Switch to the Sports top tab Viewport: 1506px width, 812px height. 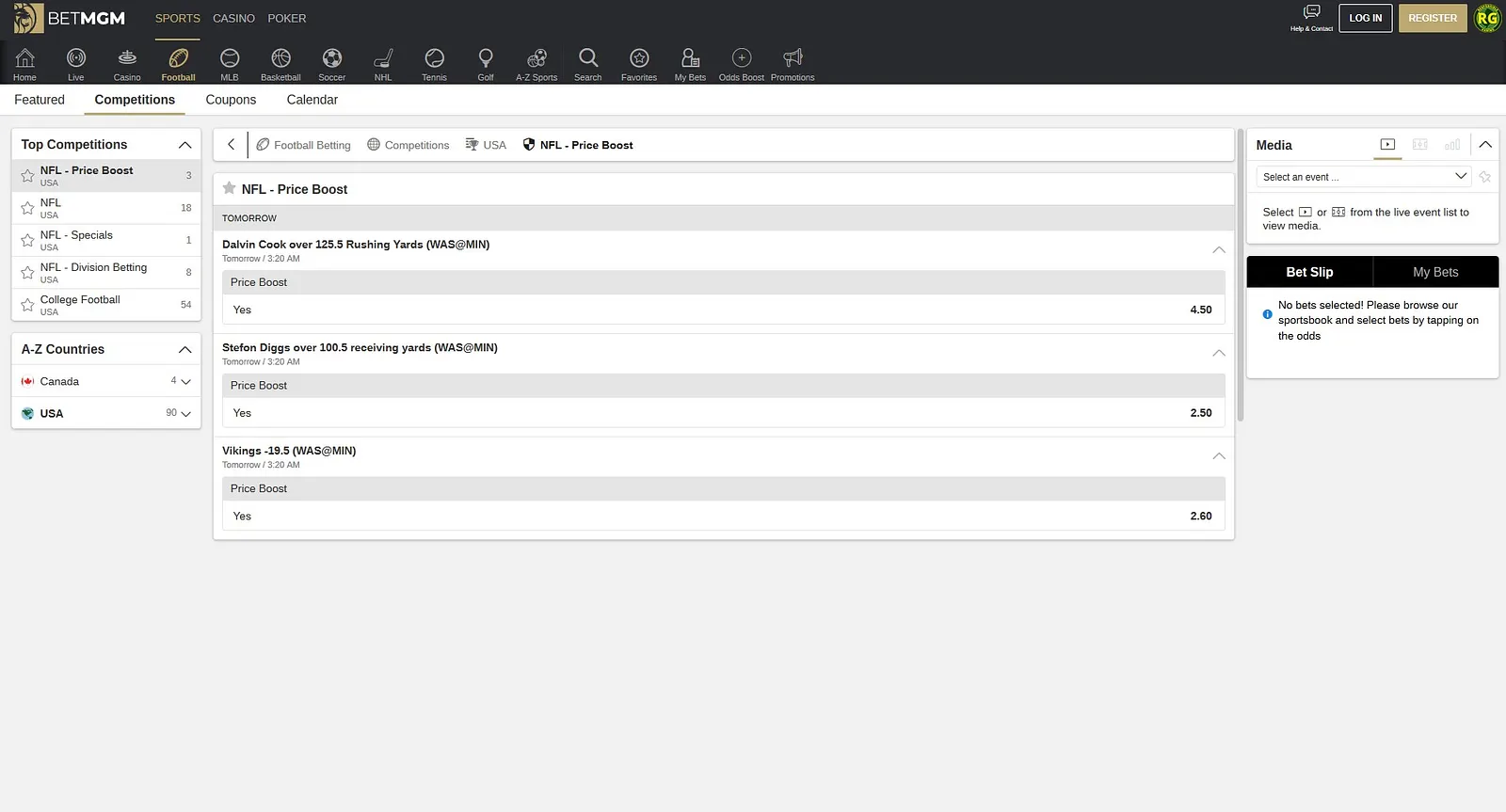pos(178,18)
